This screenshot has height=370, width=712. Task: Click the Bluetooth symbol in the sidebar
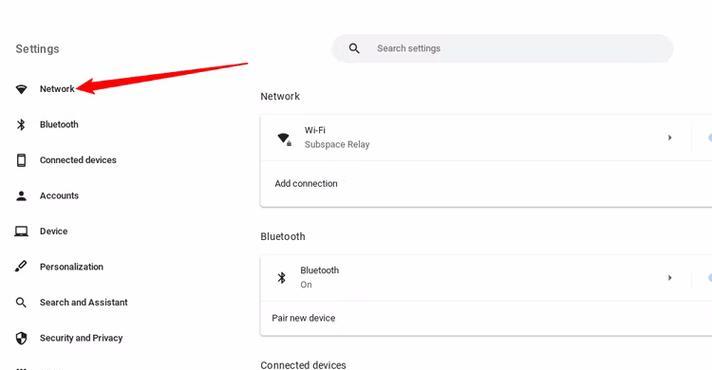coord(21,124)
